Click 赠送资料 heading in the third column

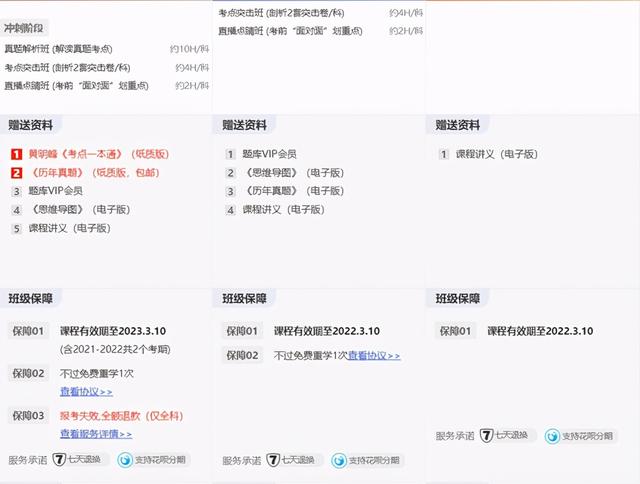coord(458,125)
